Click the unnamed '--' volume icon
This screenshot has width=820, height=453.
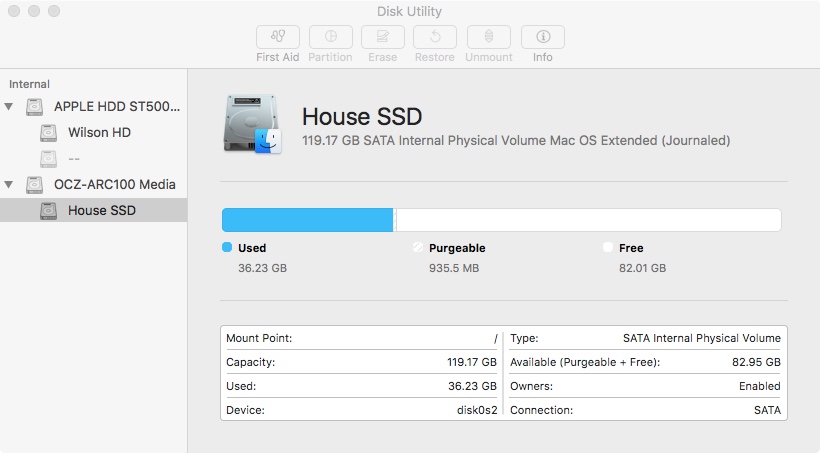coord(49,158)
